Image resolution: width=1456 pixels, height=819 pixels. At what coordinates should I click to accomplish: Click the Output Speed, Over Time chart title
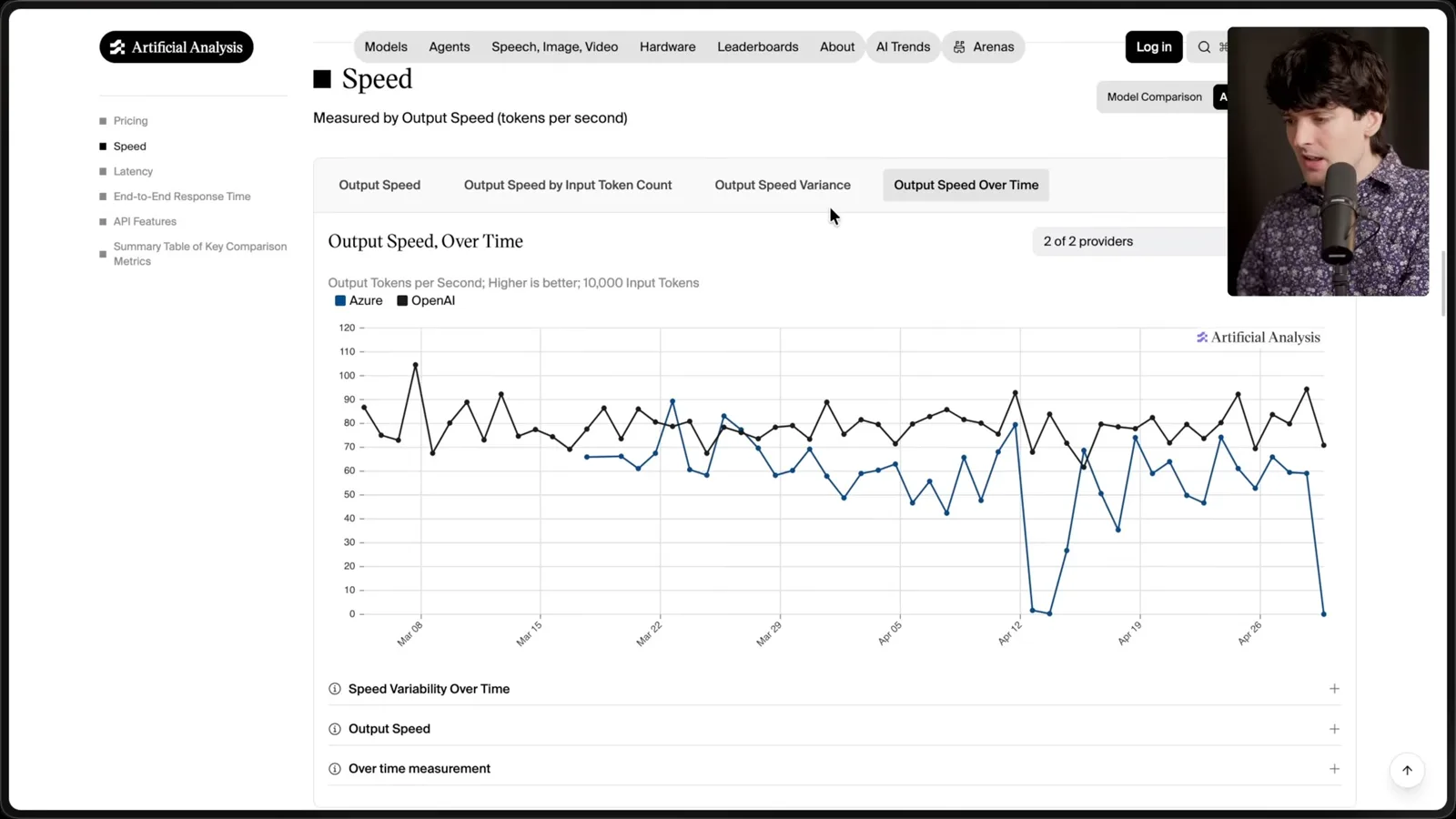tap(425, 241)
